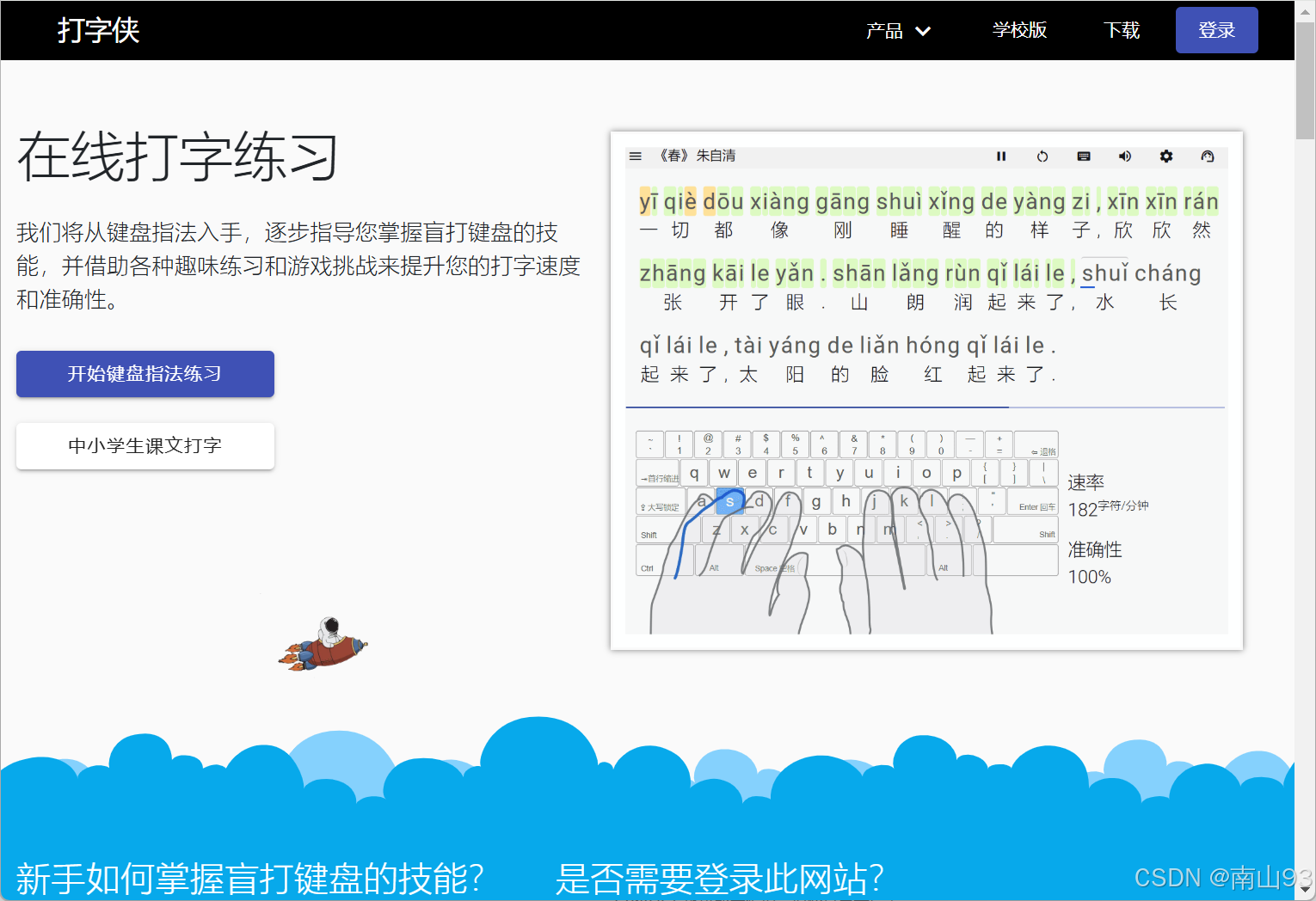The height and width of the screenshot is (901, 1316).
Task: Click the 打字侠 site logo
Action: point(98,30)
